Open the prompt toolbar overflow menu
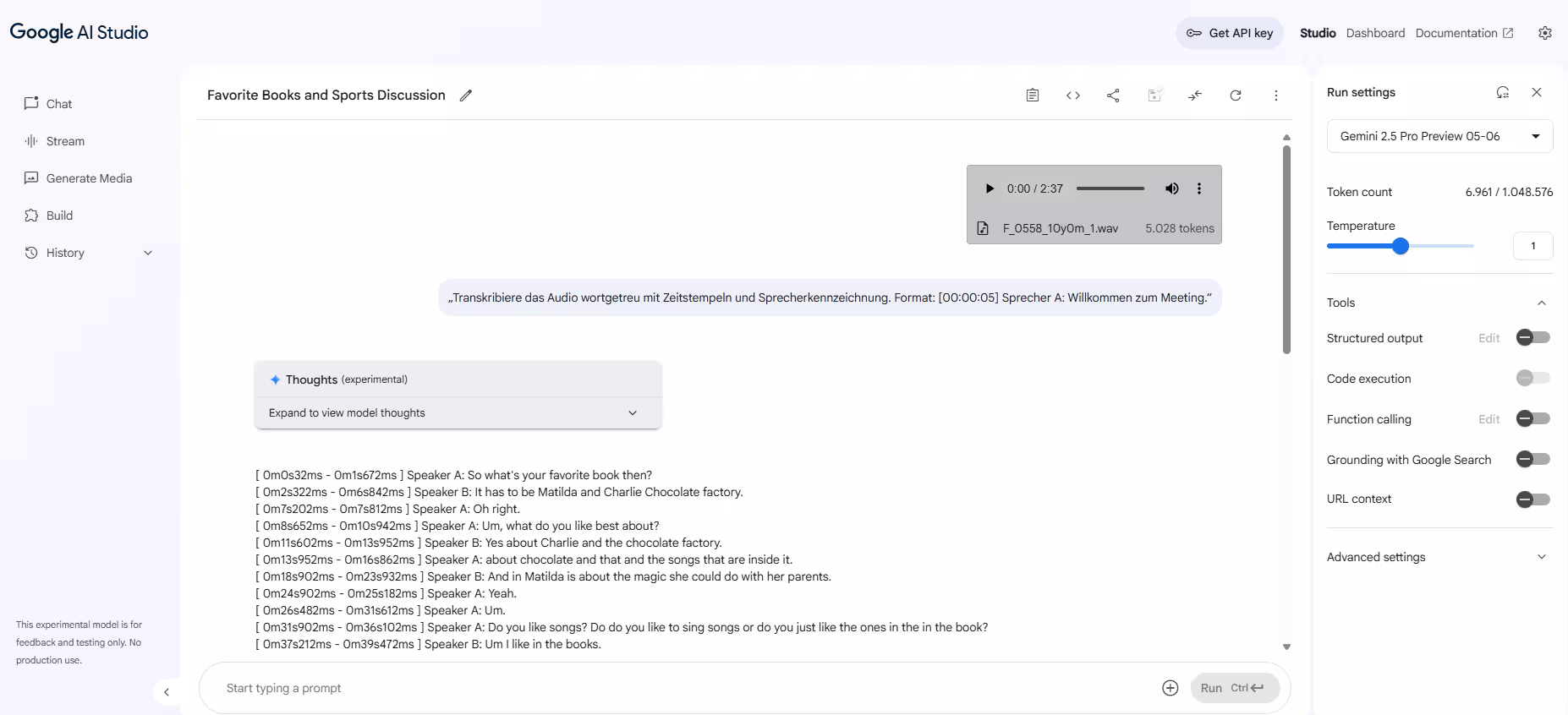The height and width of the screenshot is (715, 1568). 1276,96
